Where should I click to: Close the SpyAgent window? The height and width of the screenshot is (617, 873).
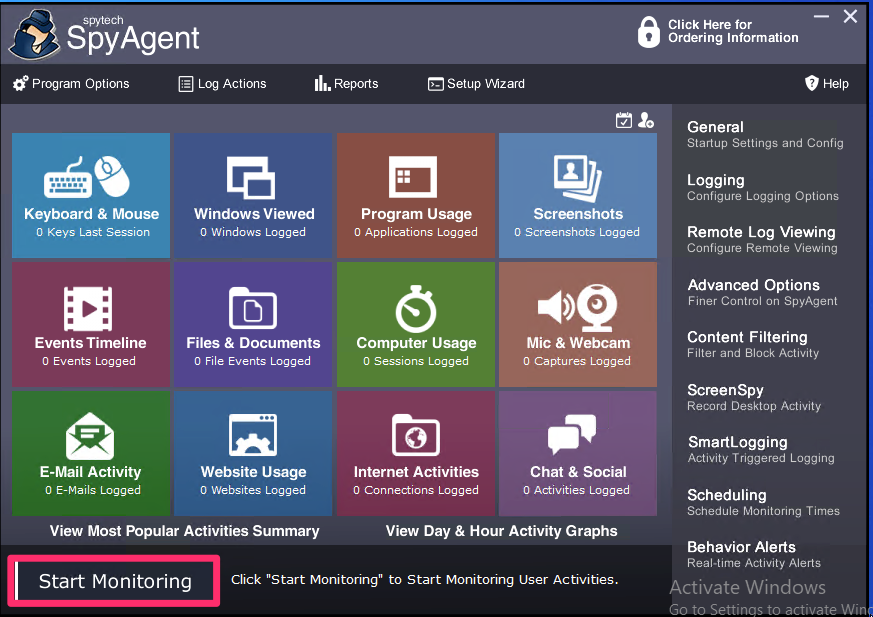tap(850, 17)
